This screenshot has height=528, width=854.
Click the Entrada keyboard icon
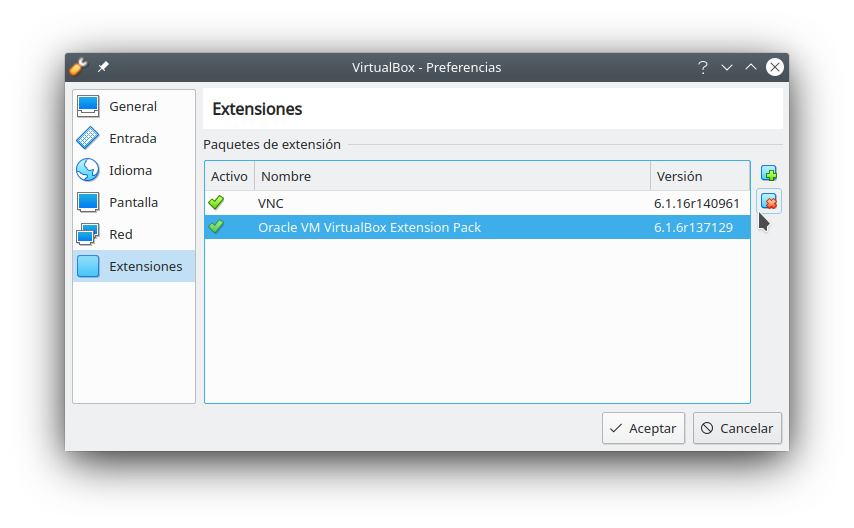point(88,138)
